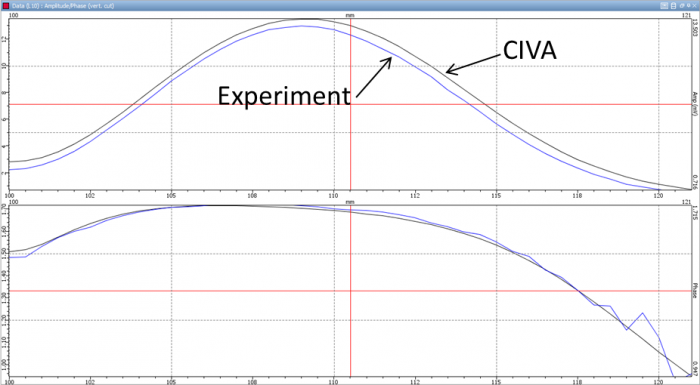The image size is (700, 385).
Task: Click the clipboard copy icon in the title bar
Action: pyautogui.click(x=673, y=6)
